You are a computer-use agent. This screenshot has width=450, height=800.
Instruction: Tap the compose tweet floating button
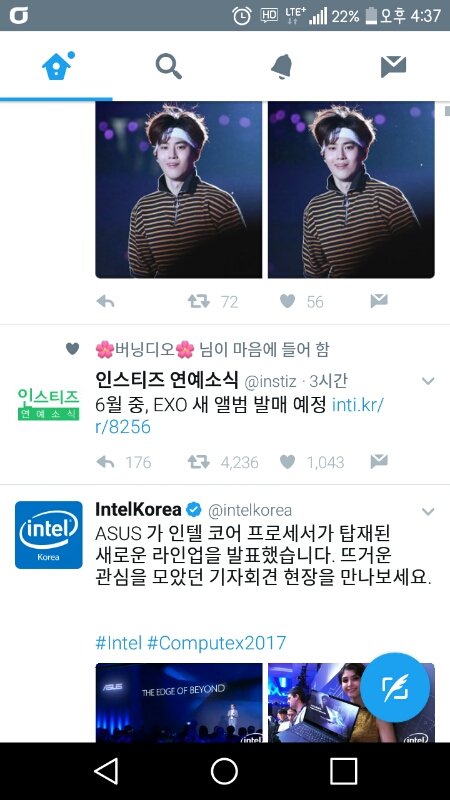[395, 687]
